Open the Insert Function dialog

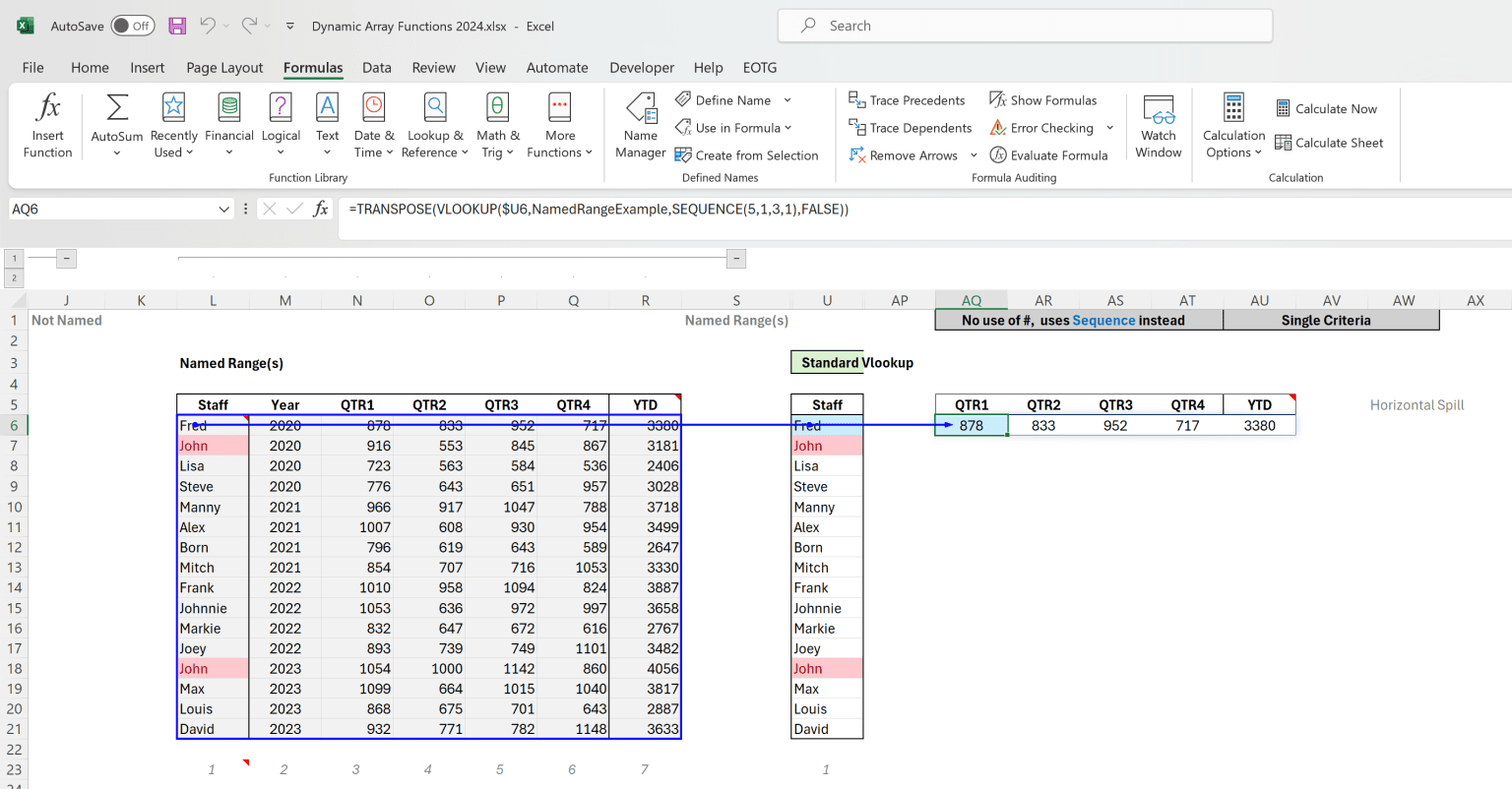click(x=47, y=124)
